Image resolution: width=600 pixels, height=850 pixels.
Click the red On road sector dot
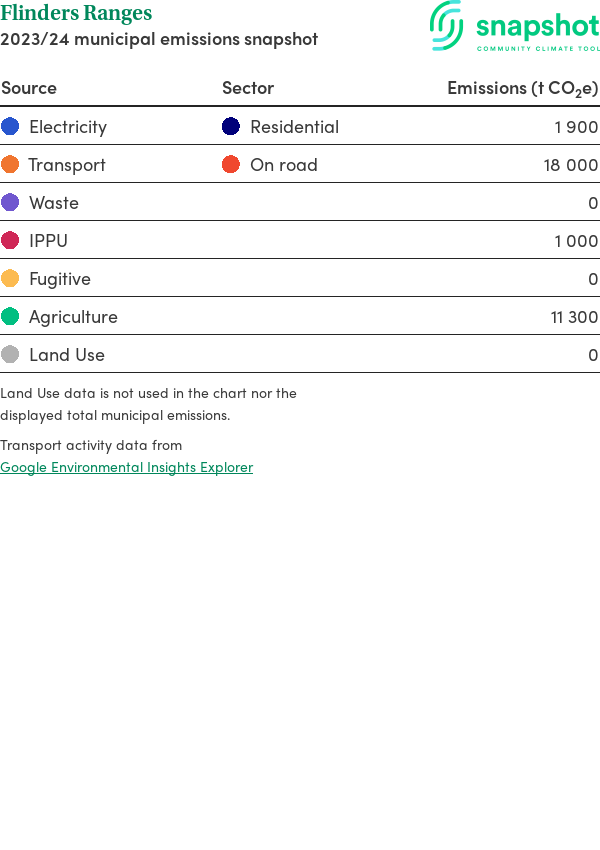point(231,164)
